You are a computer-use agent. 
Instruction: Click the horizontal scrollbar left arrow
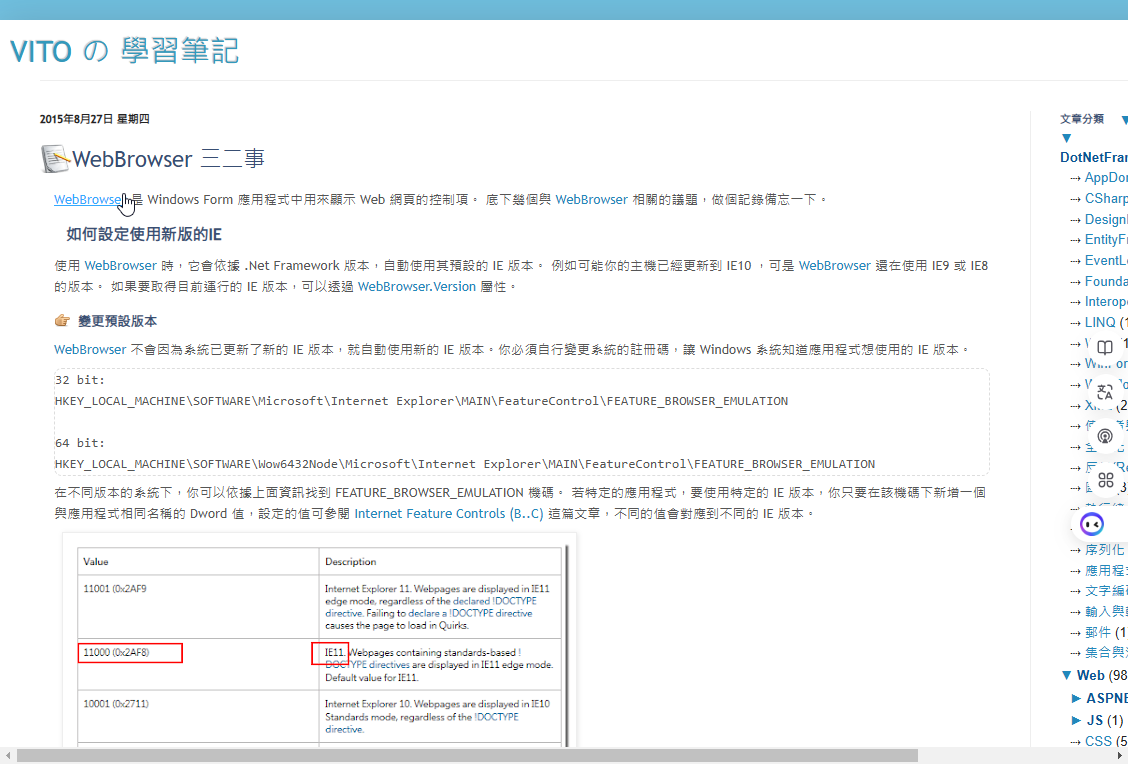pyautogui.click(x=7, y=755)
